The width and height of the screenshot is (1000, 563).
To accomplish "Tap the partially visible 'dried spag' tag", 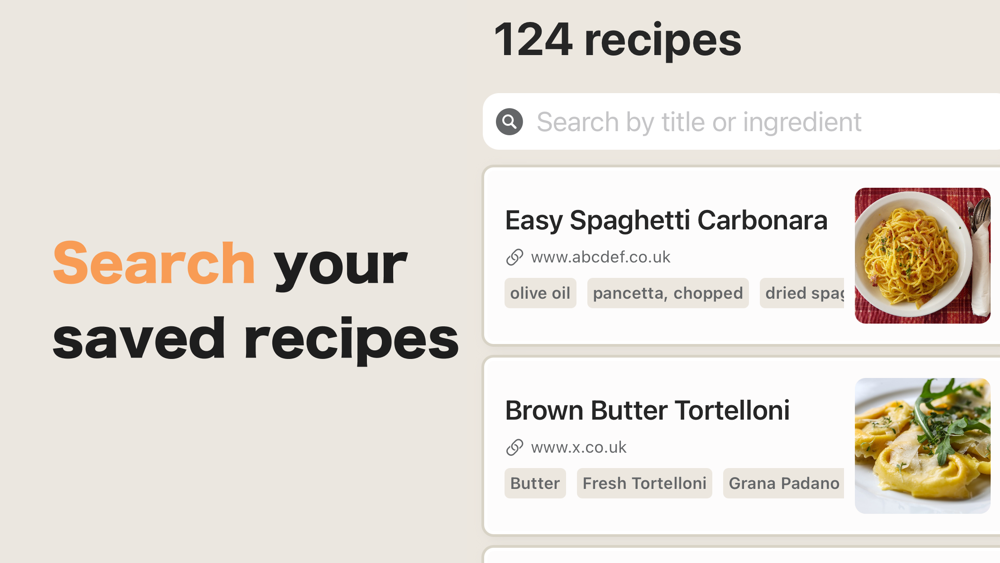I will coord(803,293).
